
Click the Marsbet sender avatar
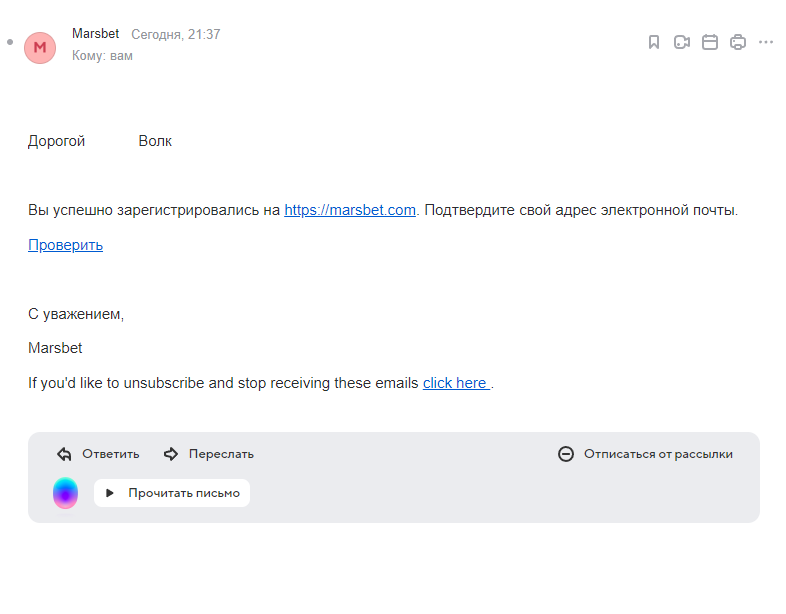point(40,48)
